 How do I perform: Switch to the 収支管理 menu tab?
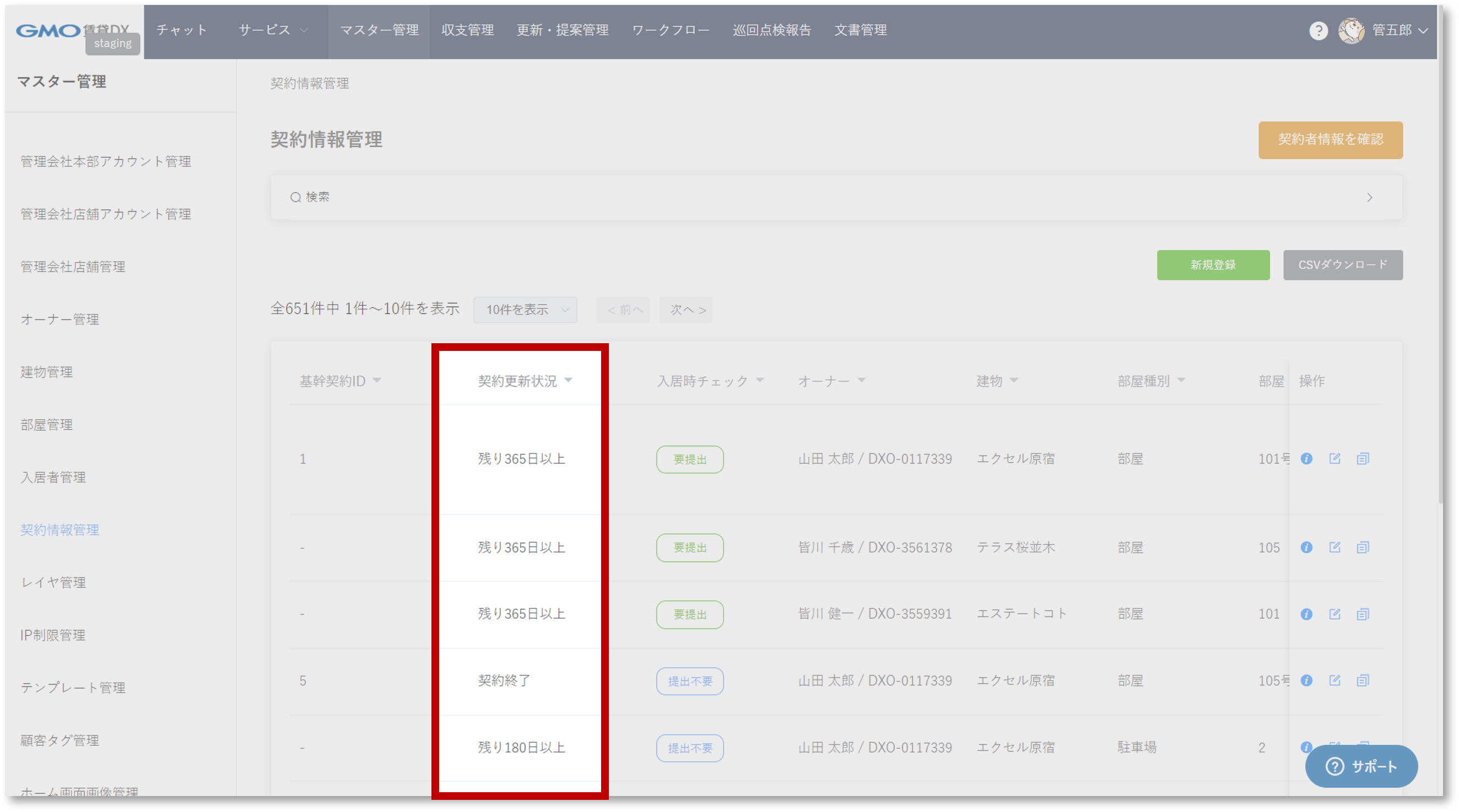click(467, 30)
